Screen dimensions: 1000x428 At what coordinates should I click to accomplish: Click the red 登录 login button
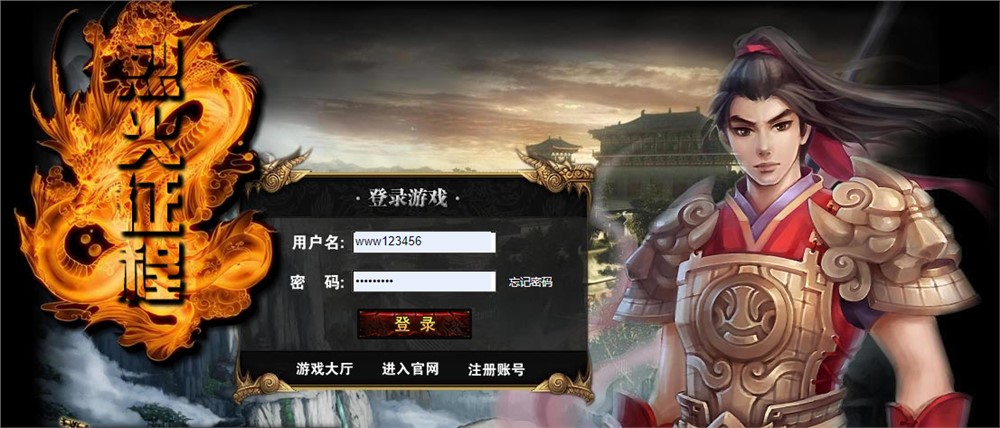pos(415,324)
